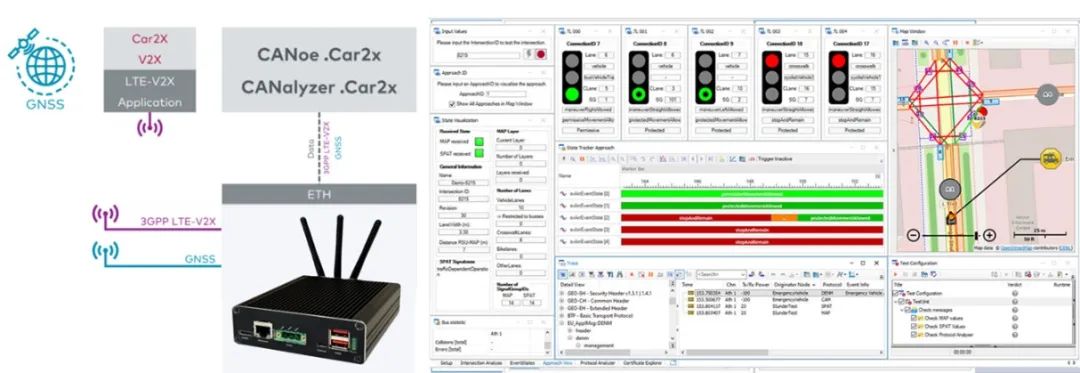Zoom in the map with the plus button
Image resolution: width=1080 pixels, height=373 pixels.
[989, 235]
